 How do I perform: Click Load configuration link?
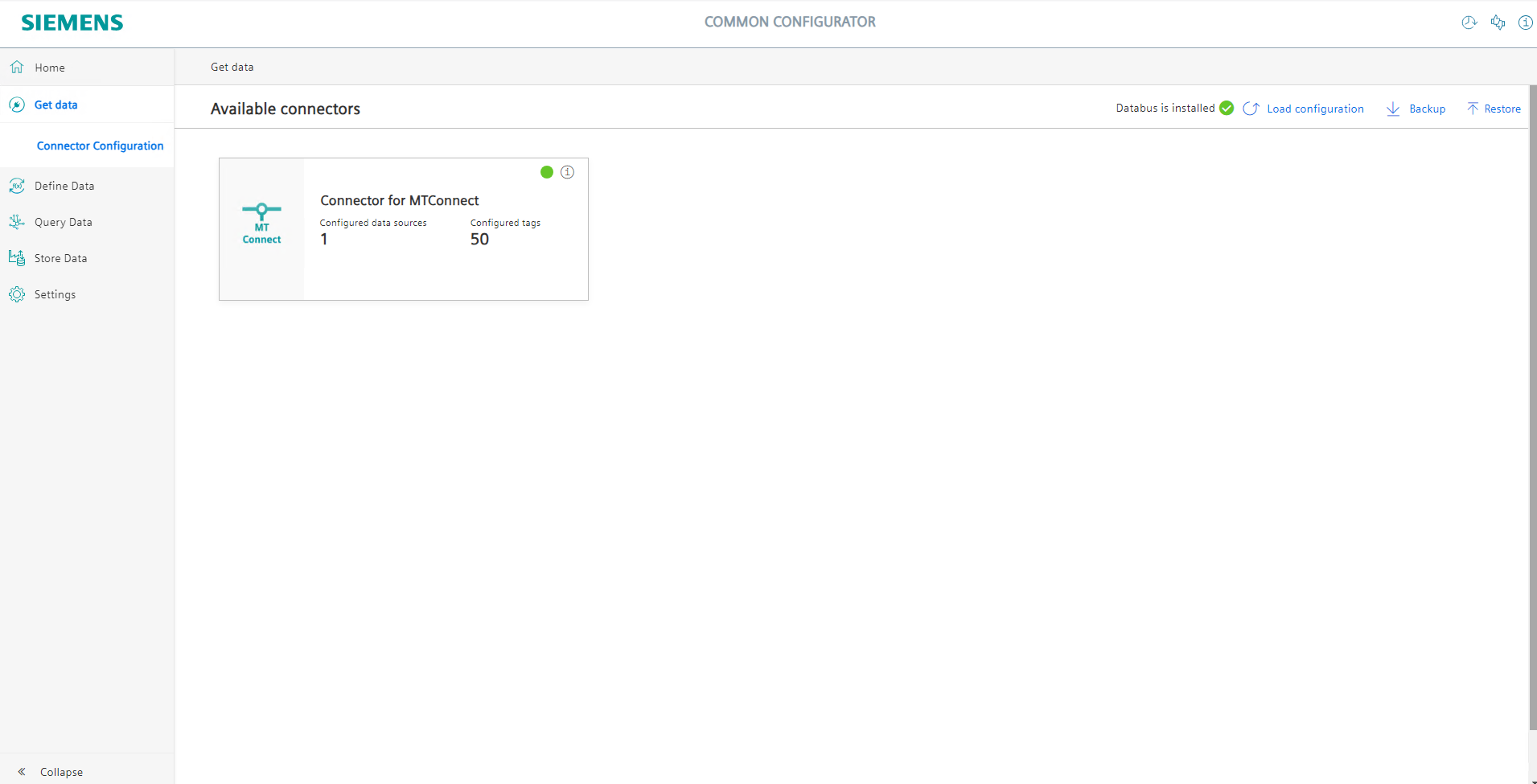[x=1315, y=109]
